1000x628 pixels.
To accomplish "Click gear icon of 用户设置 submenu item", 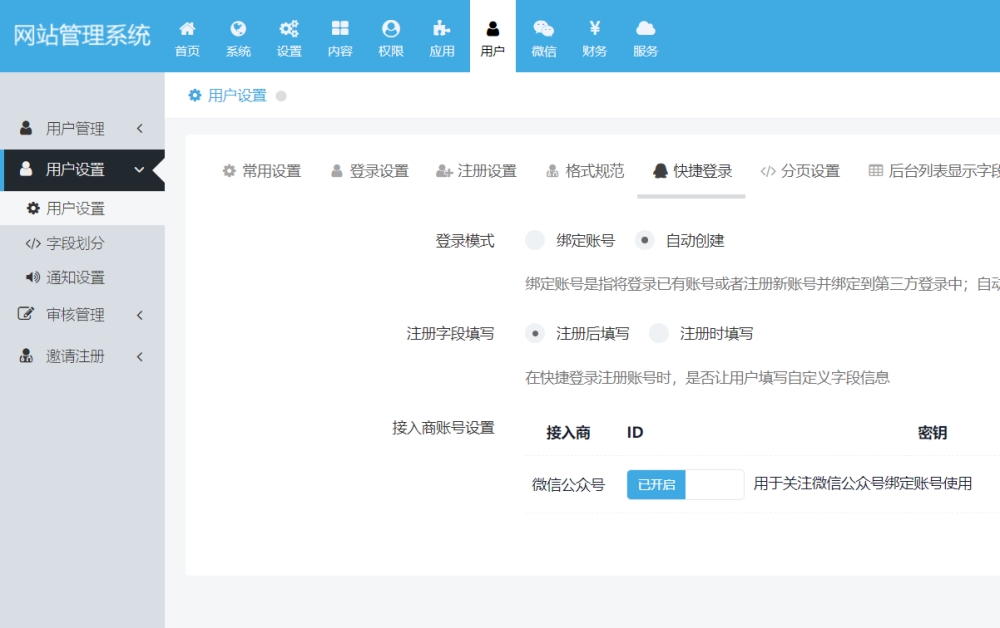I will pyautogui.click(x=33, y=208).
